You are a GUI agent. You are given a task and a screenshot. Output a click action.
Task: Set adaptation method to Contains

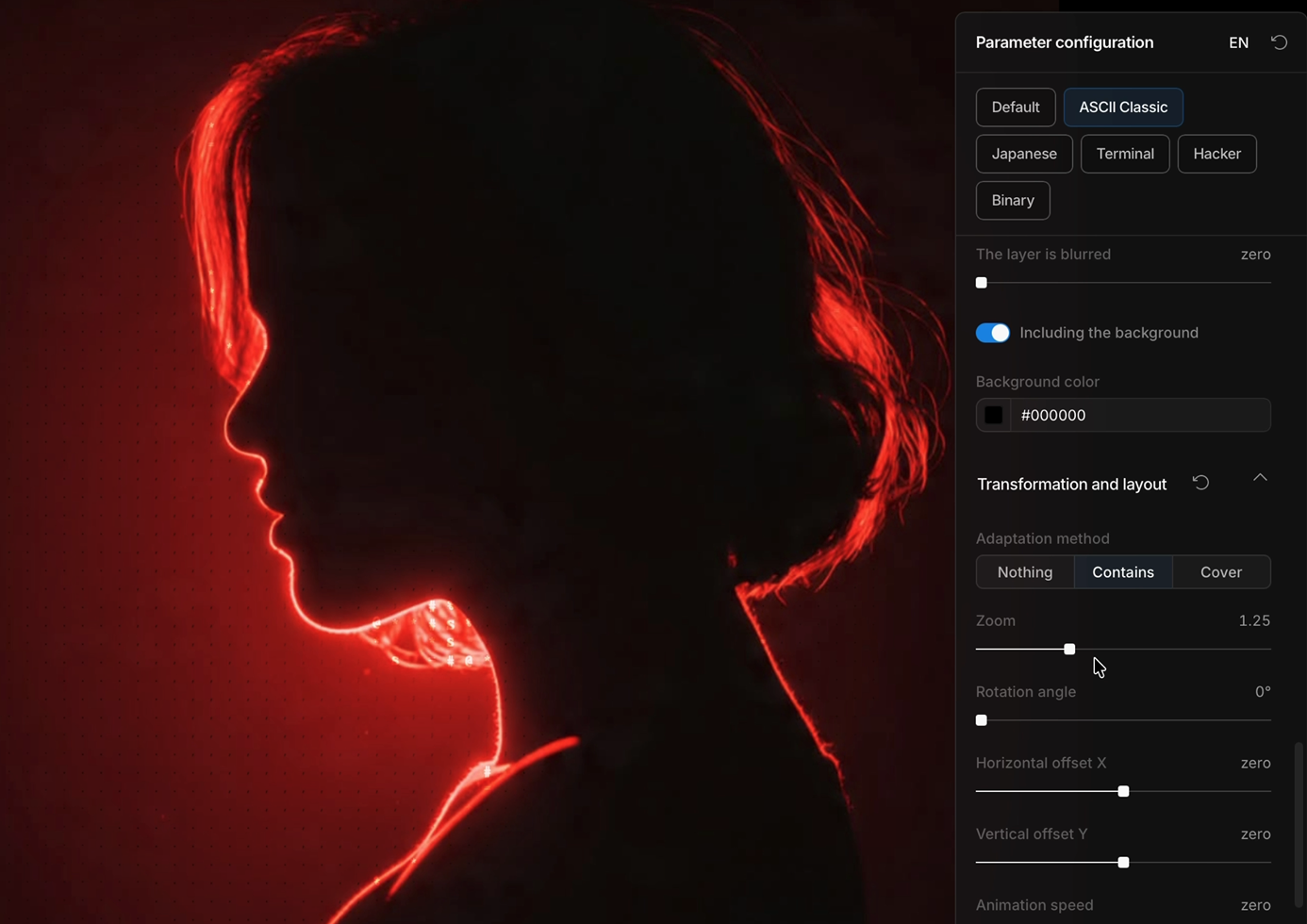coord(1123,572)
